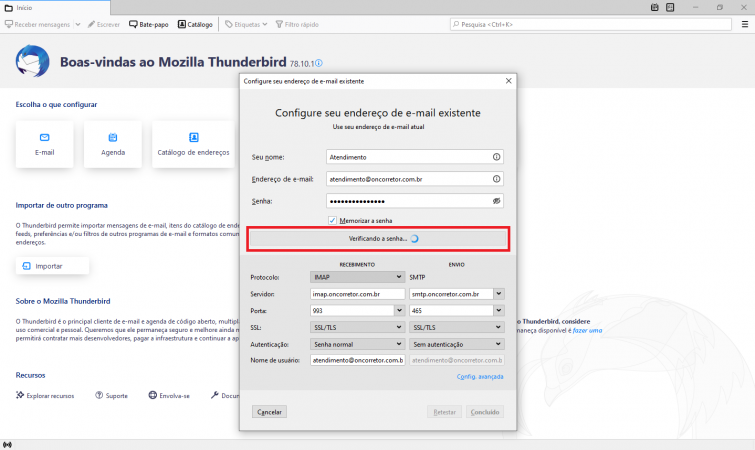Image resolution: width=755 pixels, height=450 pixels.
Task: Uncheck the Memorizar a senha checkbox
Action: tap(332, 220)
